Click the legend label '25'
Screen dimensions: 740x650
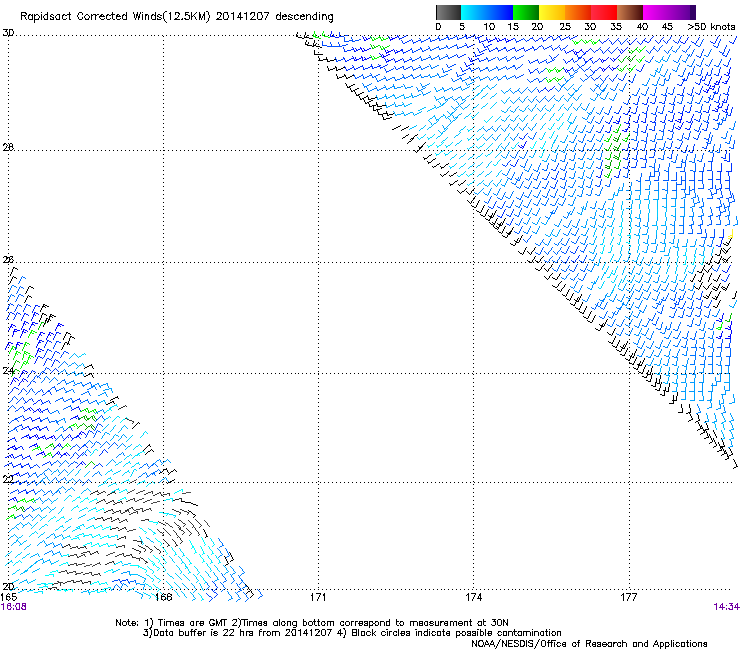click(x=565, y=27)
